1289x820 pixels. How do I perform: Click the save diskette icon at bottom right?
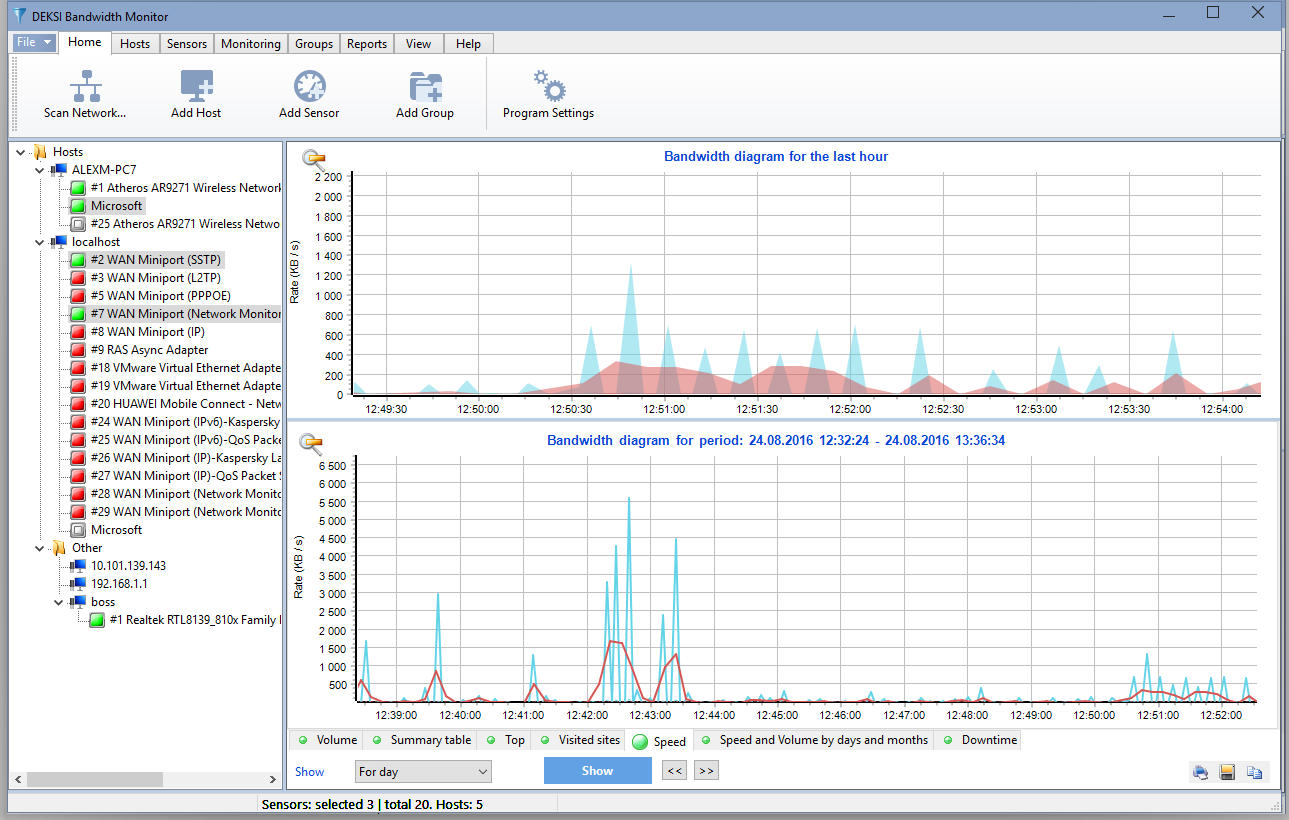pos(1228,772)
